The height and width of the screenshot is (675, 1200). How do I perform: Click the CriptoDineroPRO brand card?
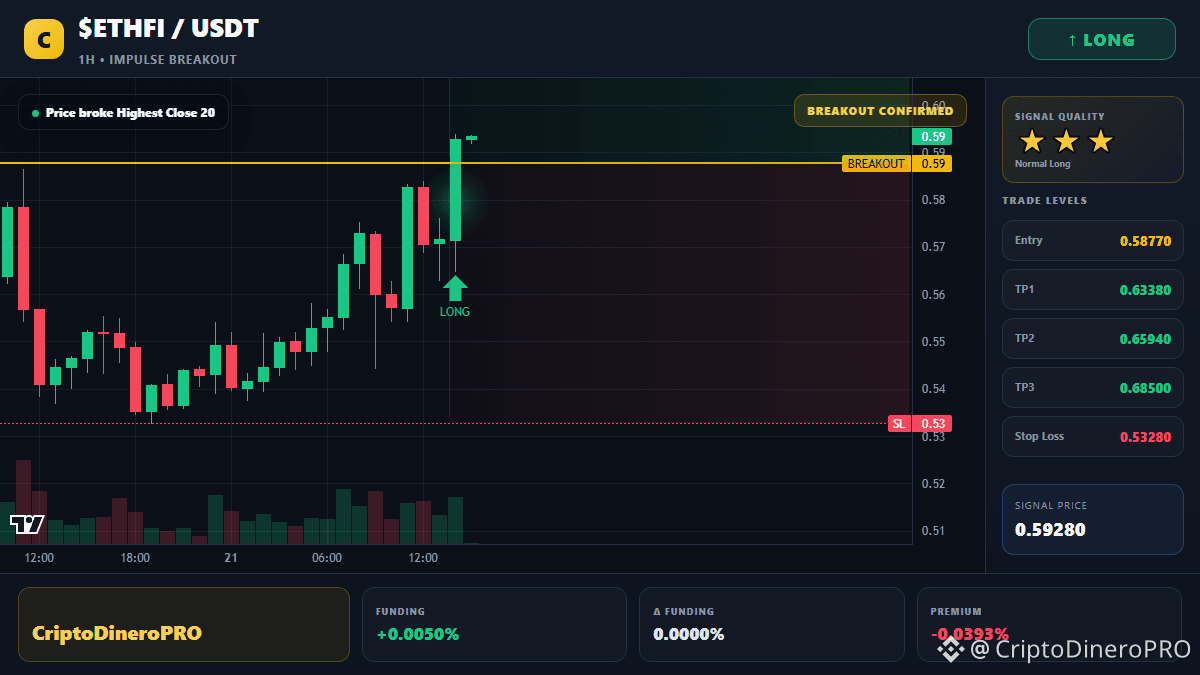184,624
